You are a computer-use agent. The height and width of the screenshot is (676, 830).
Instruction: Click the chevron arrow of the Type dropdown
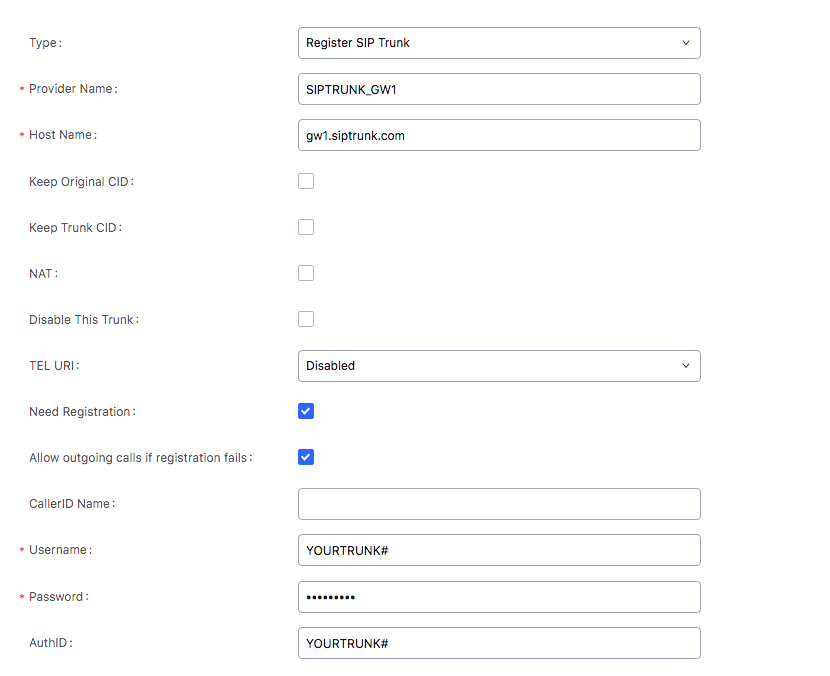tap(686, 43)
